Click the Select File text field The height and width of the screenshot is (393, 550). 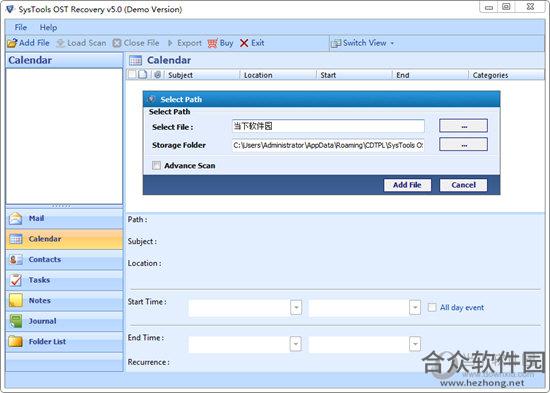pyautogui.click(x=328, y=126)
